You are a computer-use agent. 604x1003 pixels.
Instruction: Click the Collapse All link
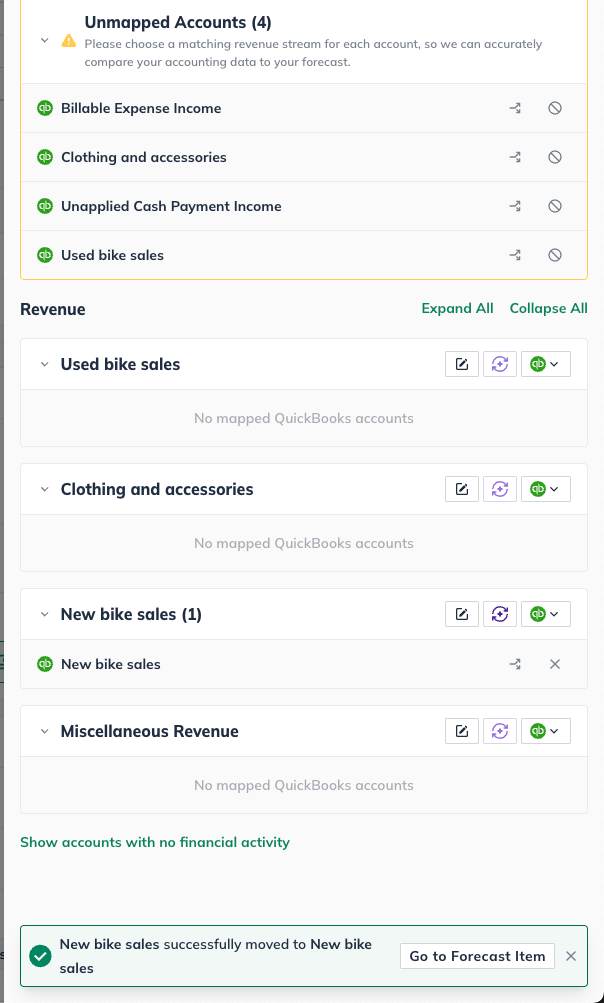pyautogui.click(x=548, y=308)
